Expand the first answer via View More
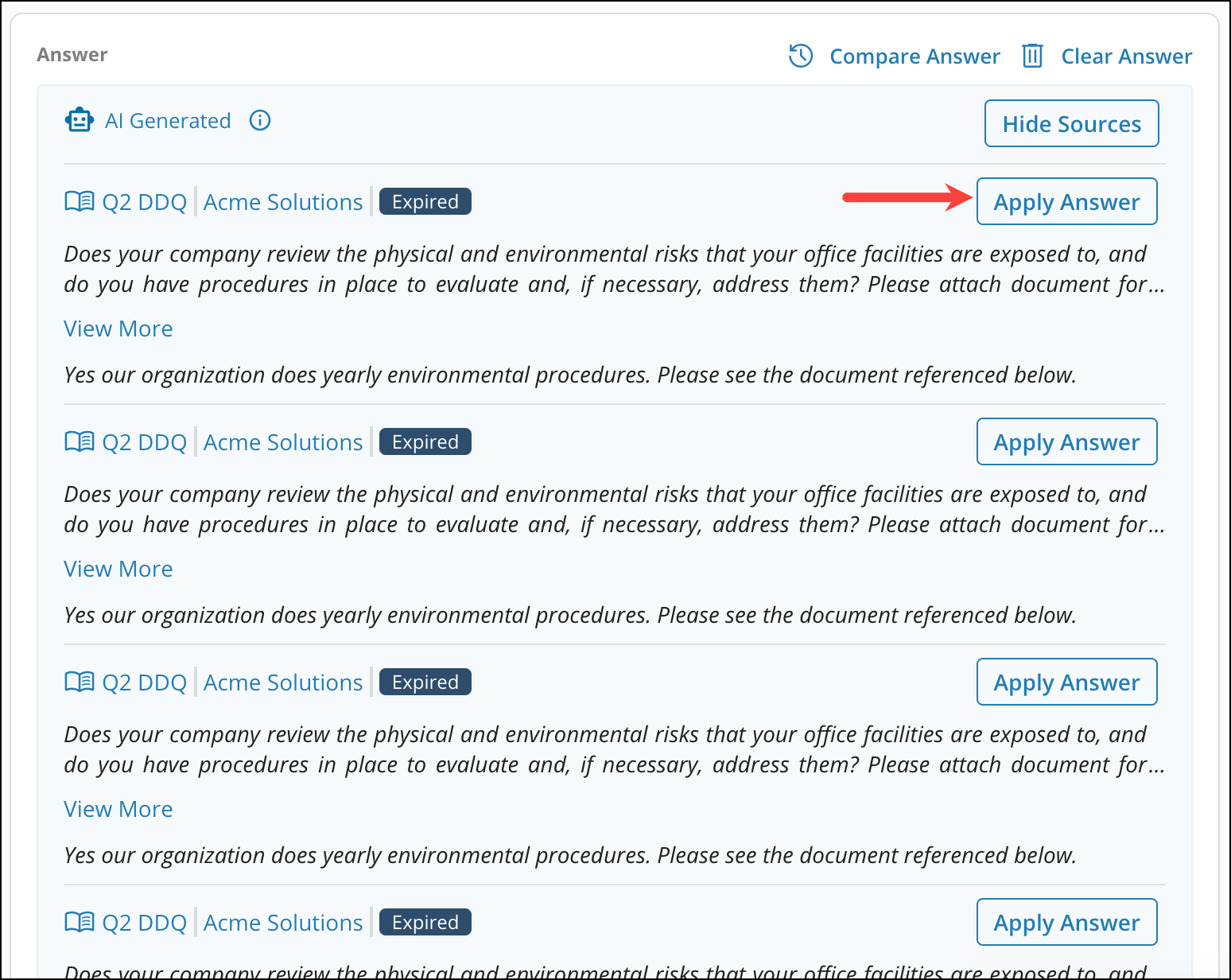Viewport: 1231px width, 980px height. (x=118, y=328)
